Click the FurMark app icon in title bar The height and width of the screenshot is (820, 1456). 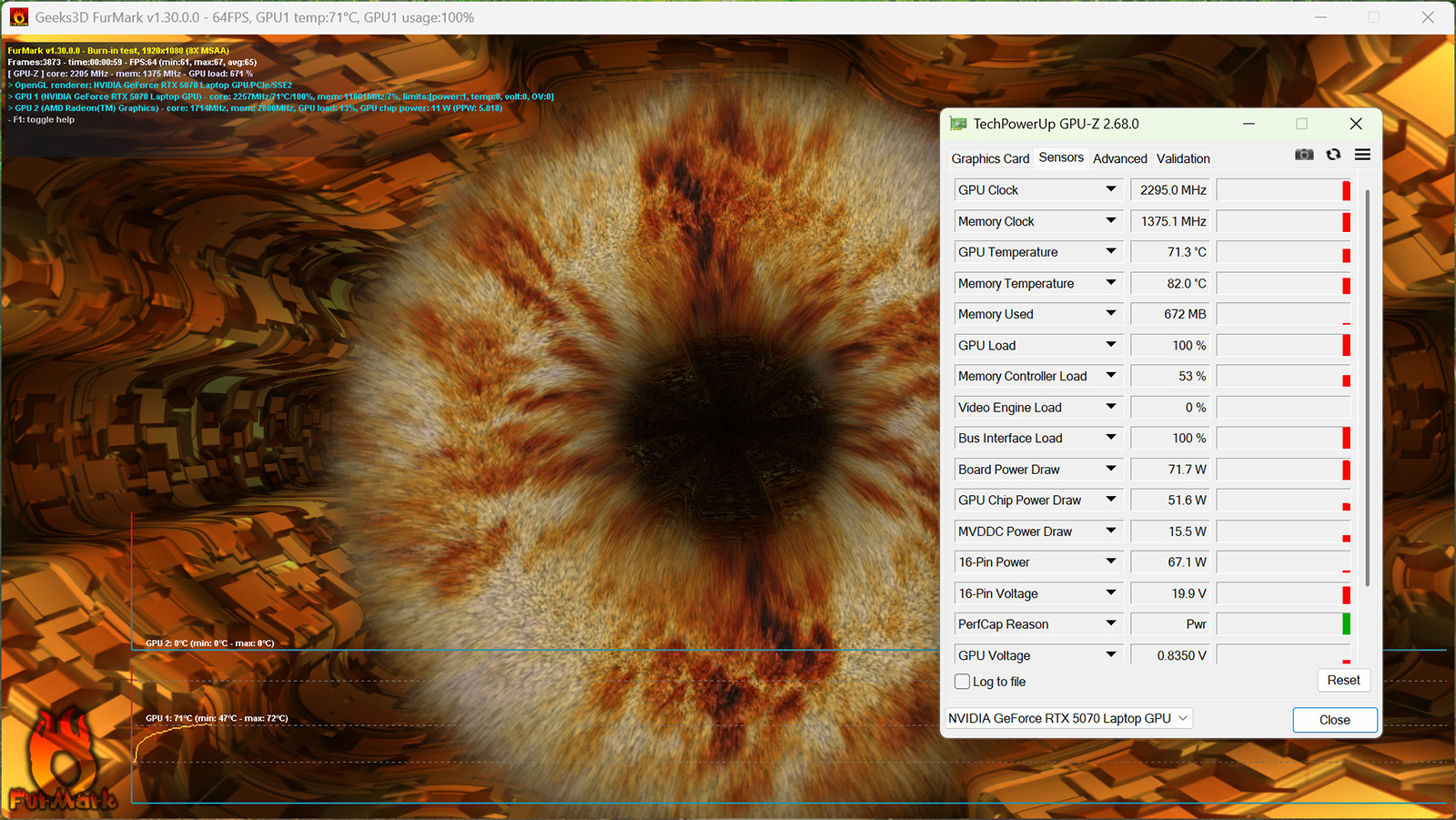click(18, 17)
